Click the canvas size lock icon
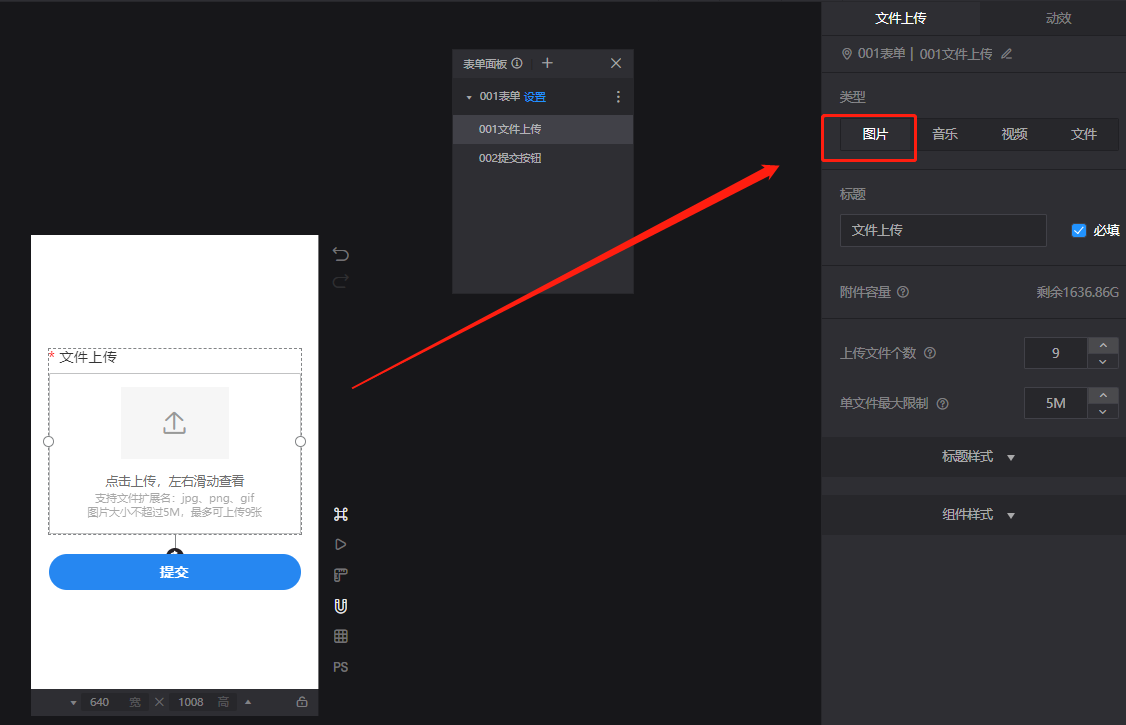Screen dimensions: 1126x725 (x=302, y=702)
